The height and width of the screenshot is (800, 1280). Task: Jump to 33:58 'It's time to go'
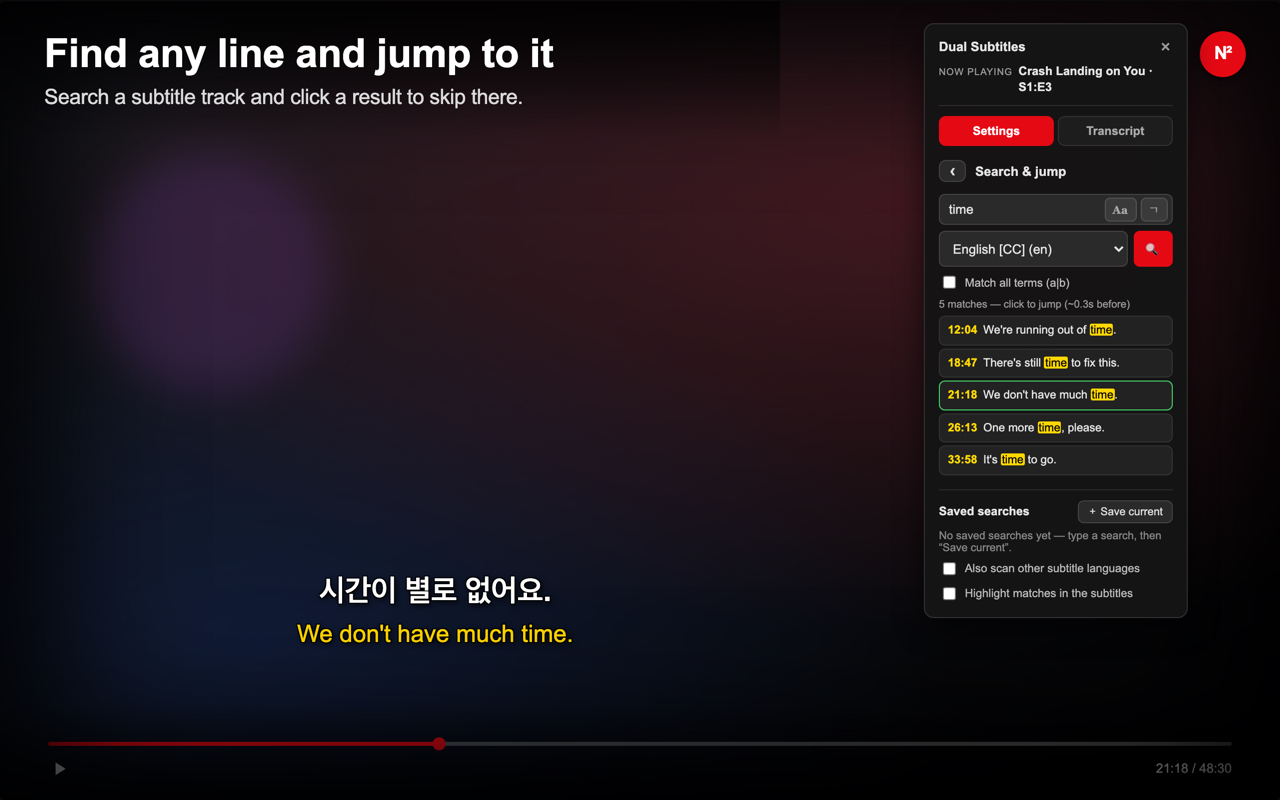1055,460
